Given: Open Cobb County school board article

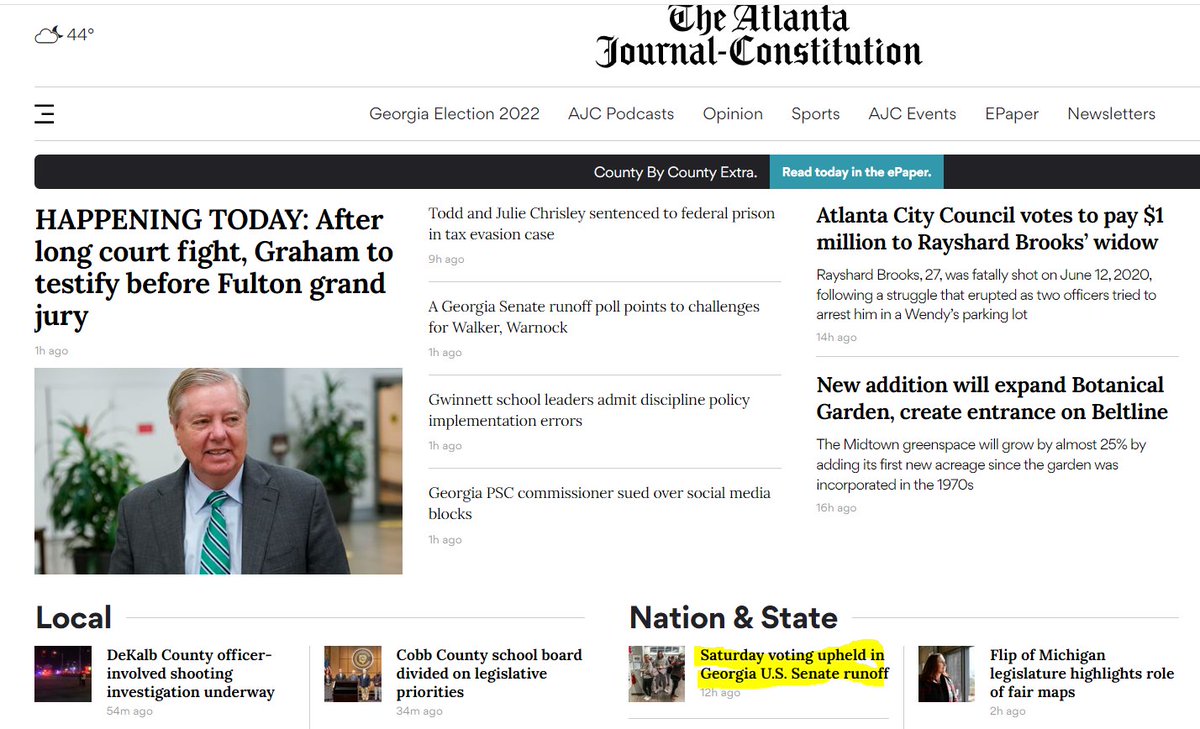Looking at the screenshot, I should click(489, 673).
